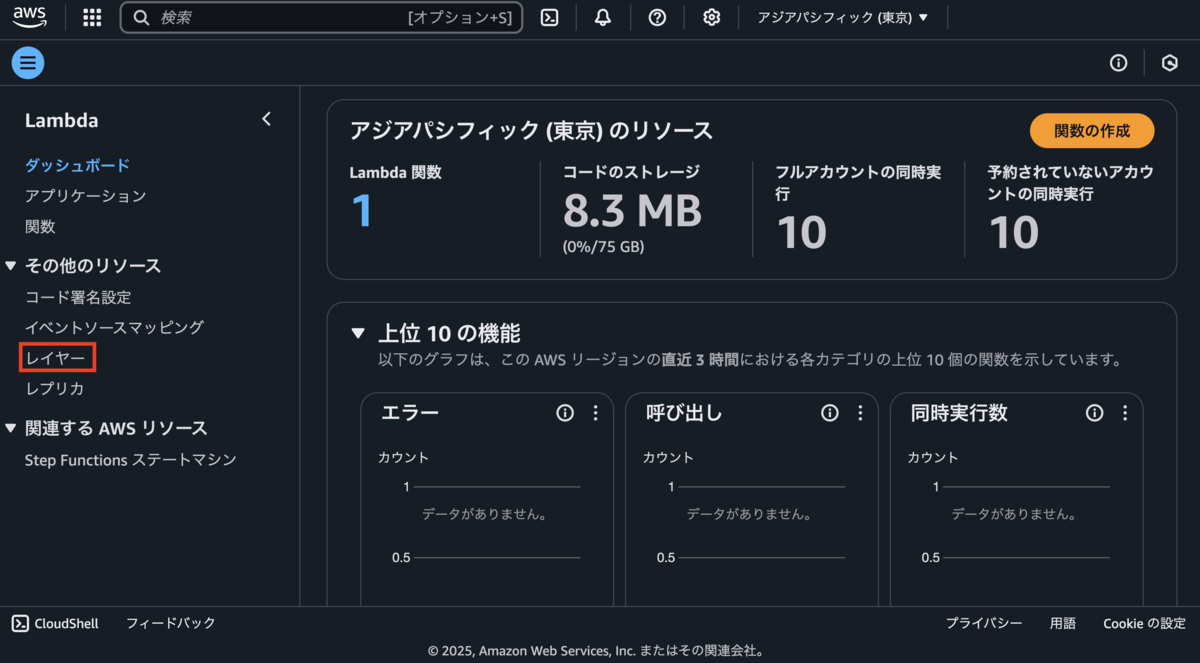Image resolution: width=1200 pixels, height=663 pixels.
Task: Click the 関数の作成 button
Action: (x=1092, y=131)
